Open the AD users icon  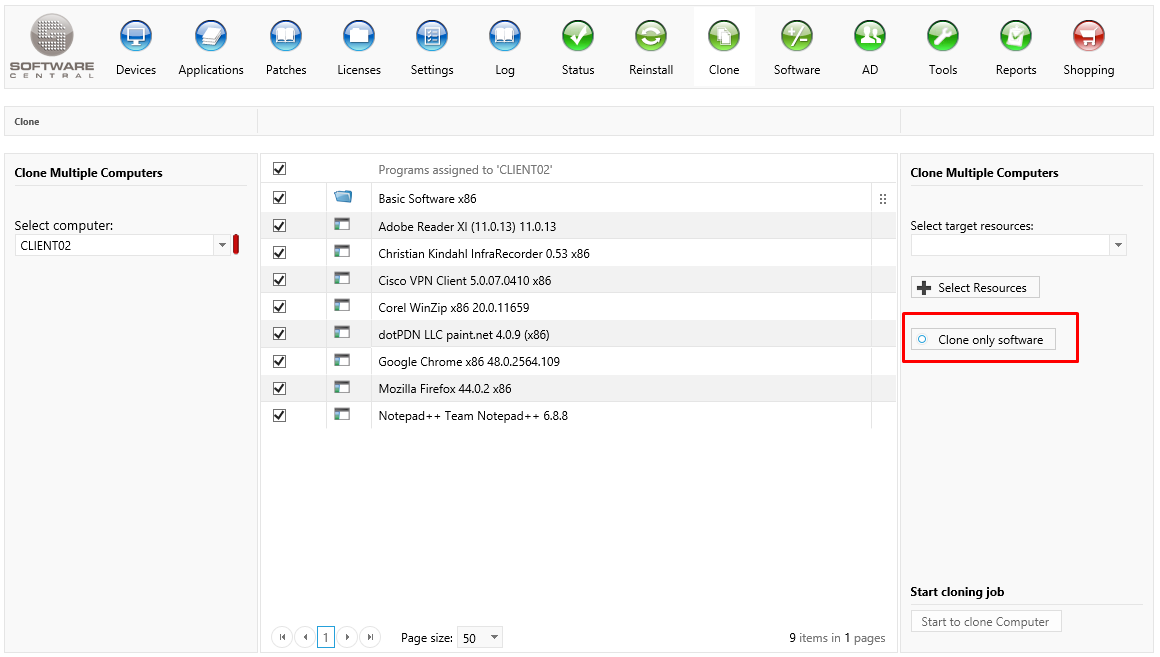click(x=870, y=37)
